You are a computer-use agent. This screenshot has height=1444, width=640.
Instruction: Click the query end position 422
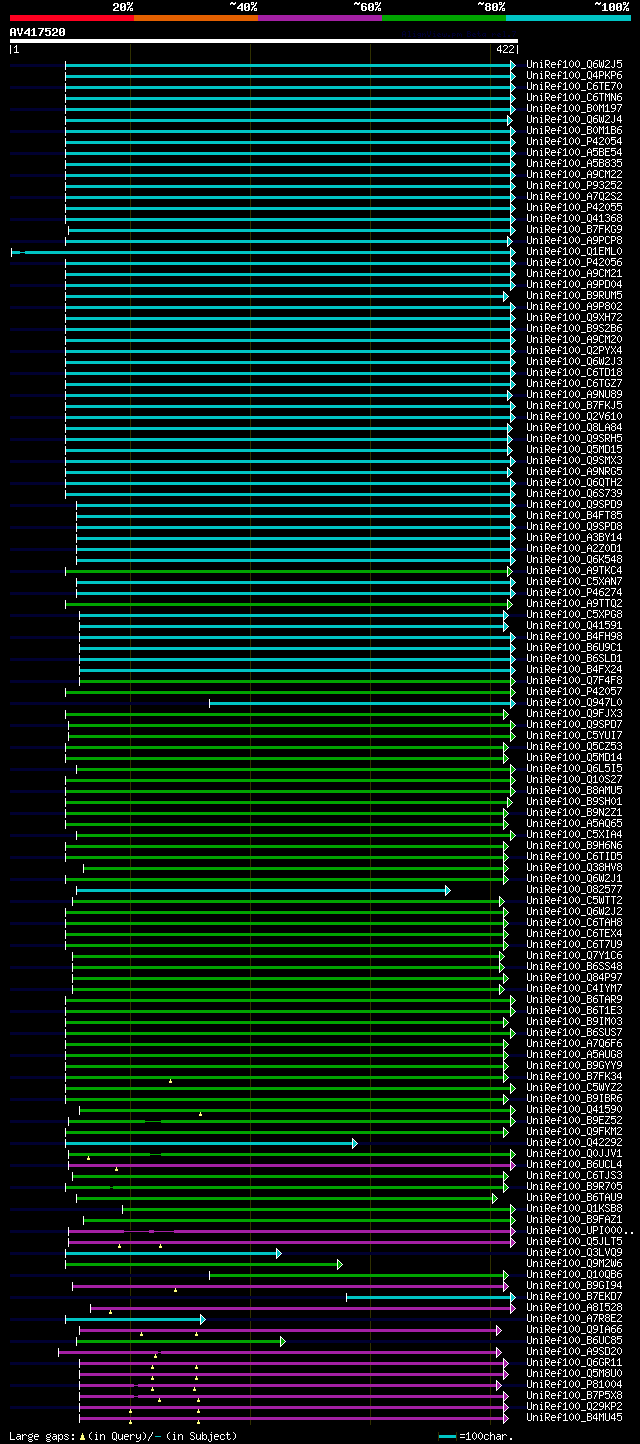click(x=504, y=49)
